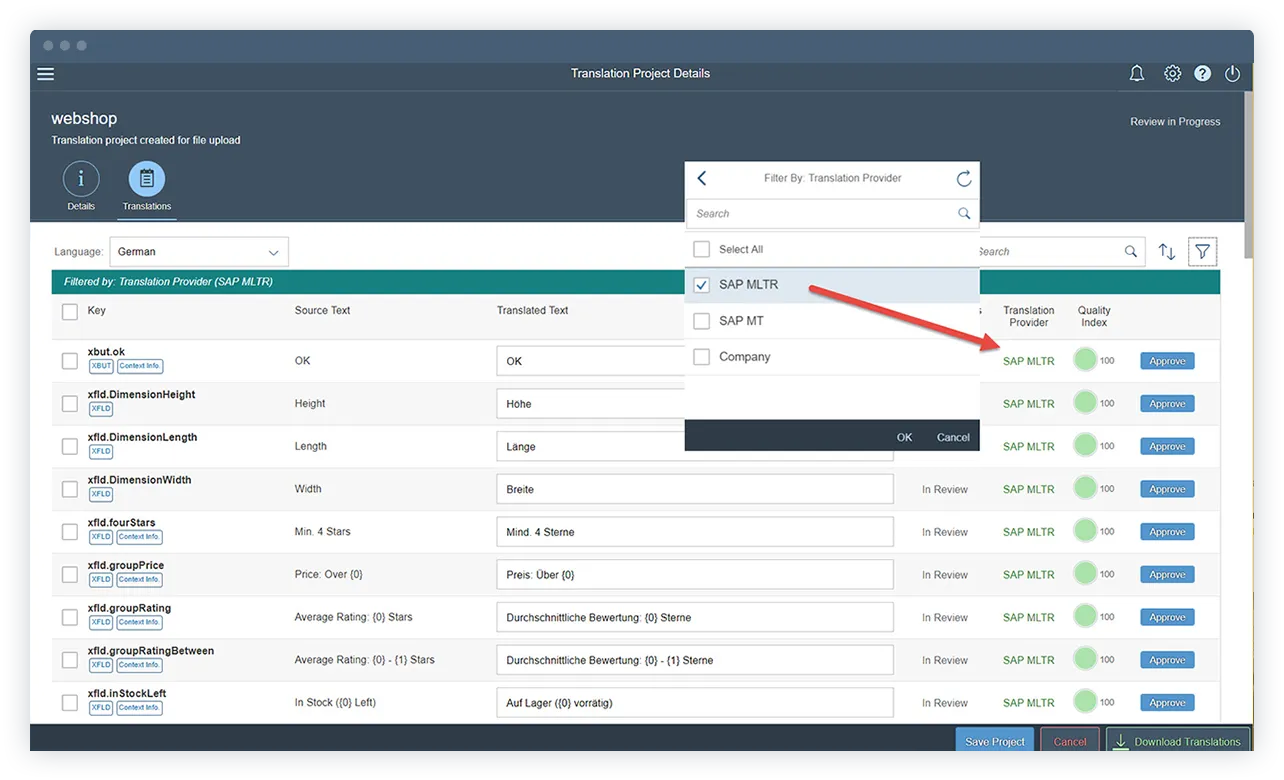Open the navigation hamburger menu
This screenshot has height=780, width=1284.
[x=45, y=73]
